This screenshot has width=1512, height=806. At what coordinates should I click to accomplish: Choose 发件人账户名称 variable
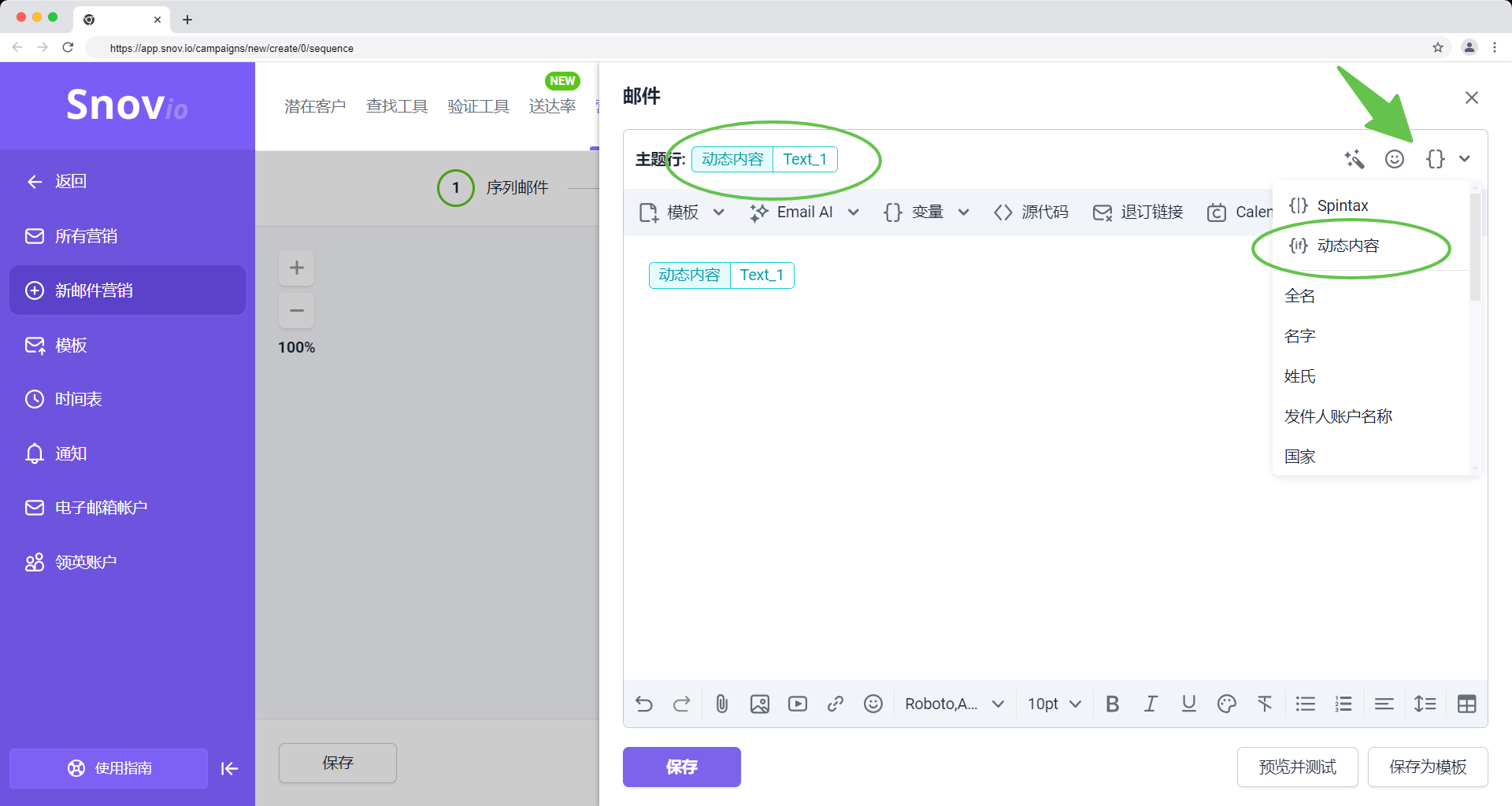pyautogui.click(x=1370, y=416)
